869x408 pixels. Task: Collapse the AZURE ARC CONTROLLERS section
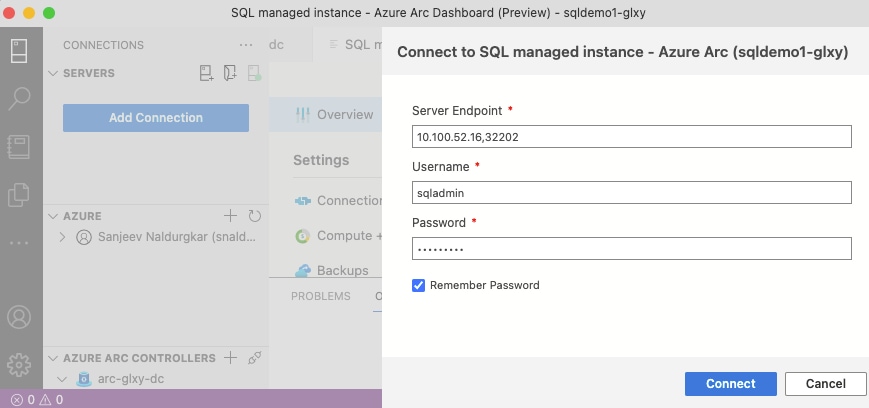click(x=53, y=358)
